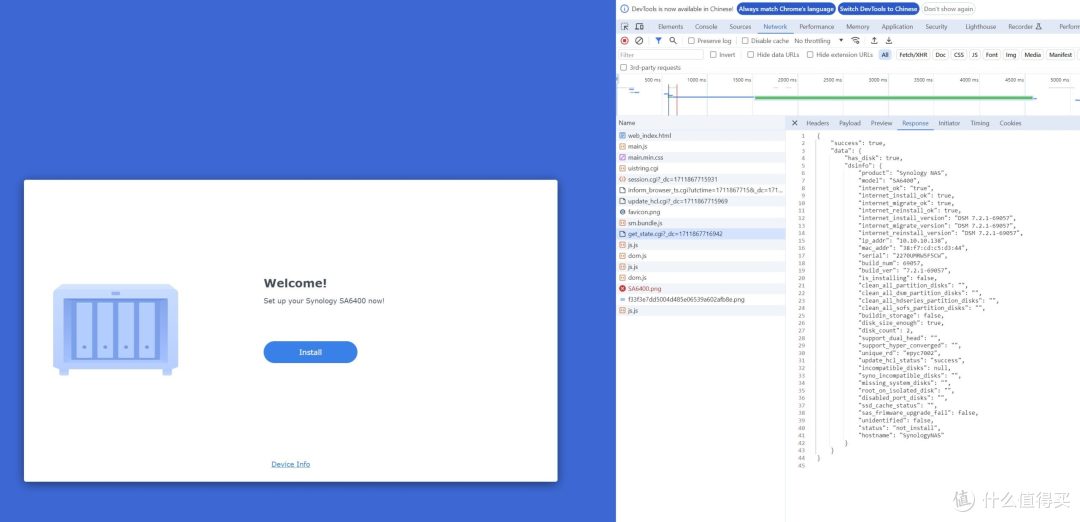Click Switch DevTools to Chinese

[x=878, y=9]
